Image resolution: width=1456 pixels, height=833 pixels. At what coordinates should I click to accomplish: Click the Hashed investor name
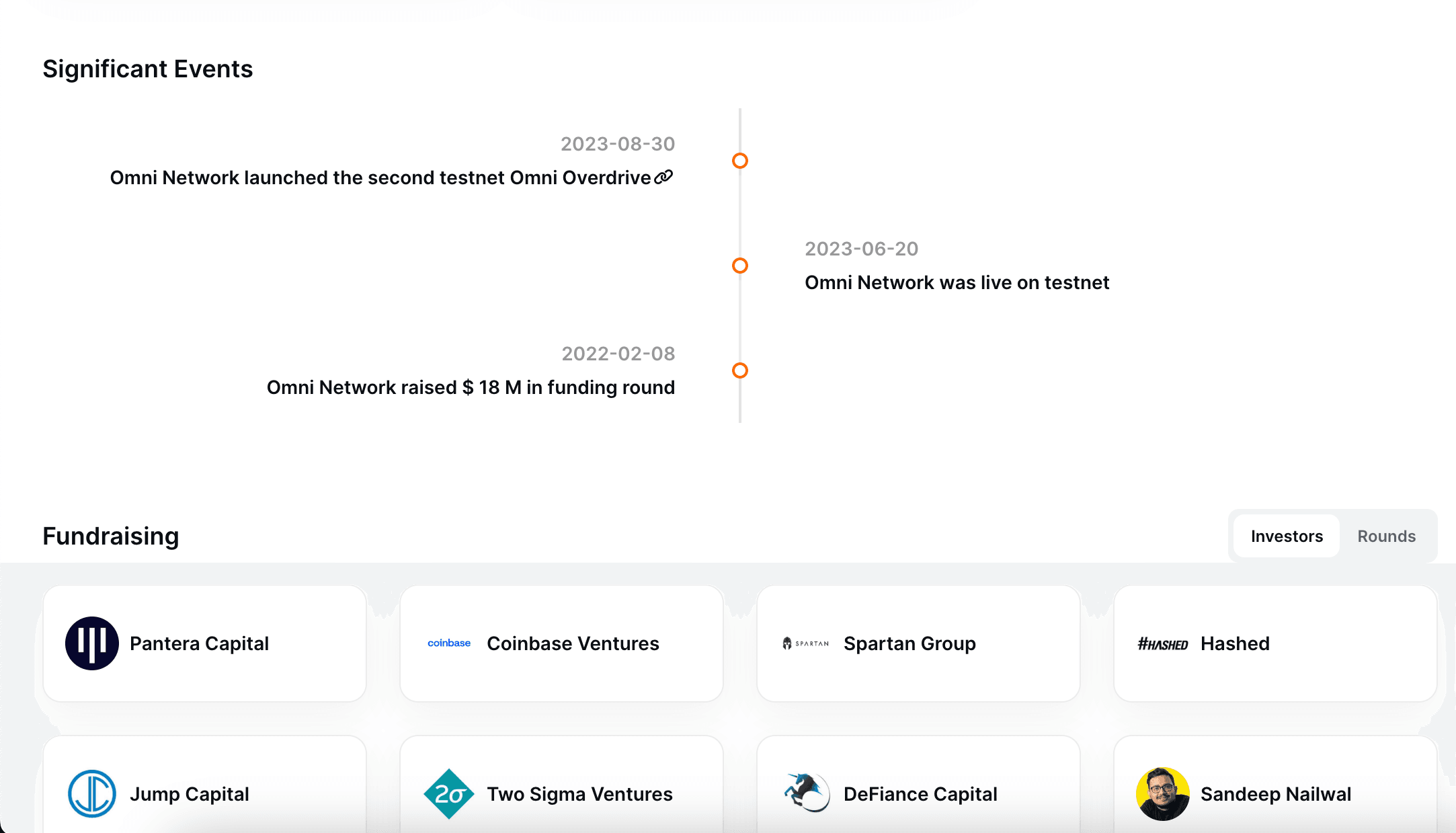[x=1235, y=643]
